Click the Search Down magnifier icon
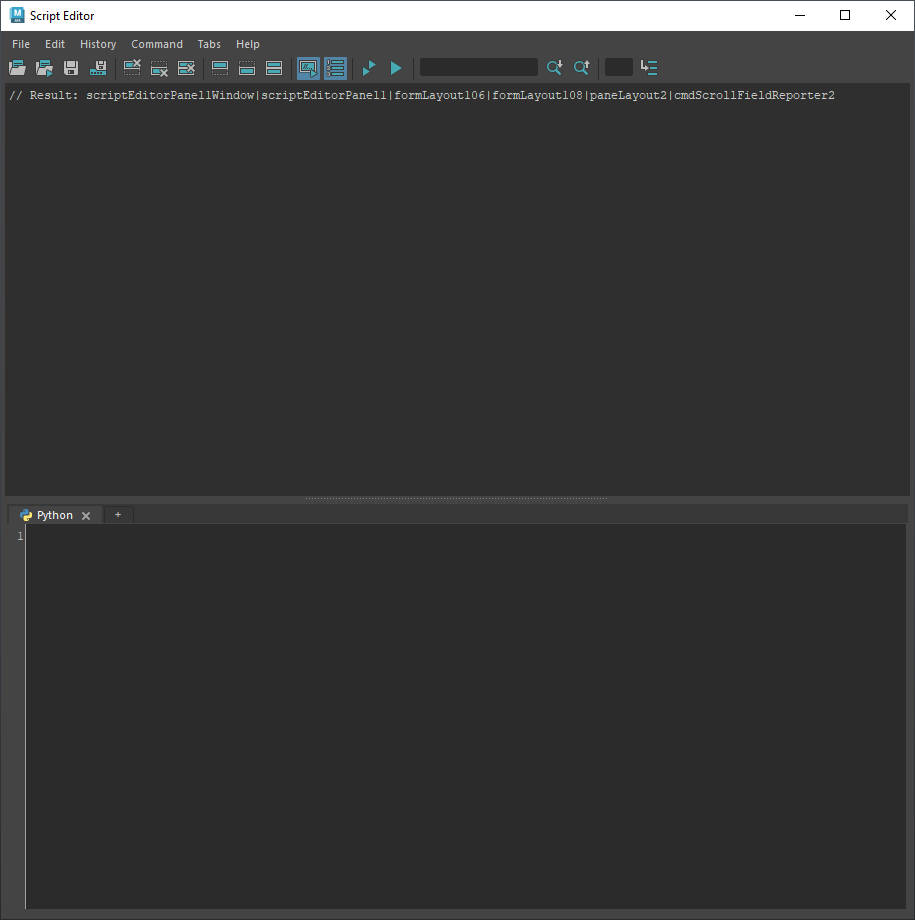 (554, 68)
